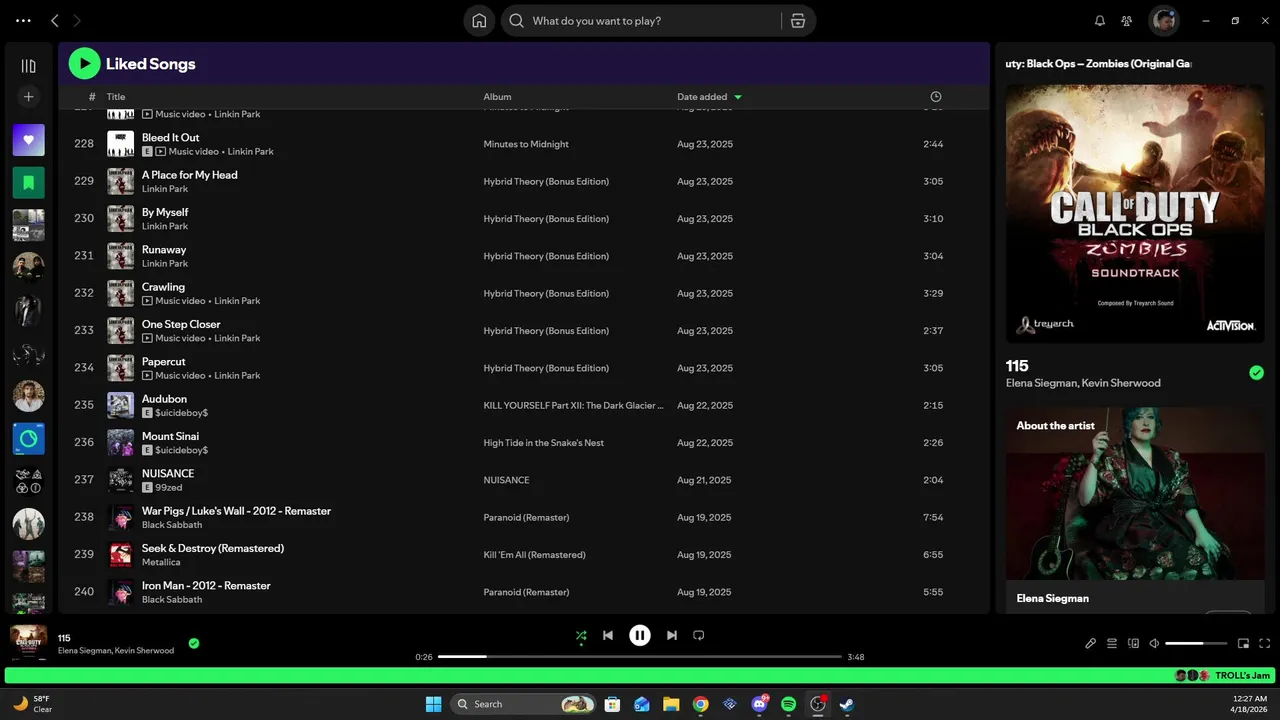The height and width of the screenshot is (720, 1280).
Task: Click the Browse icon in search bar
Action: (797, 21)
